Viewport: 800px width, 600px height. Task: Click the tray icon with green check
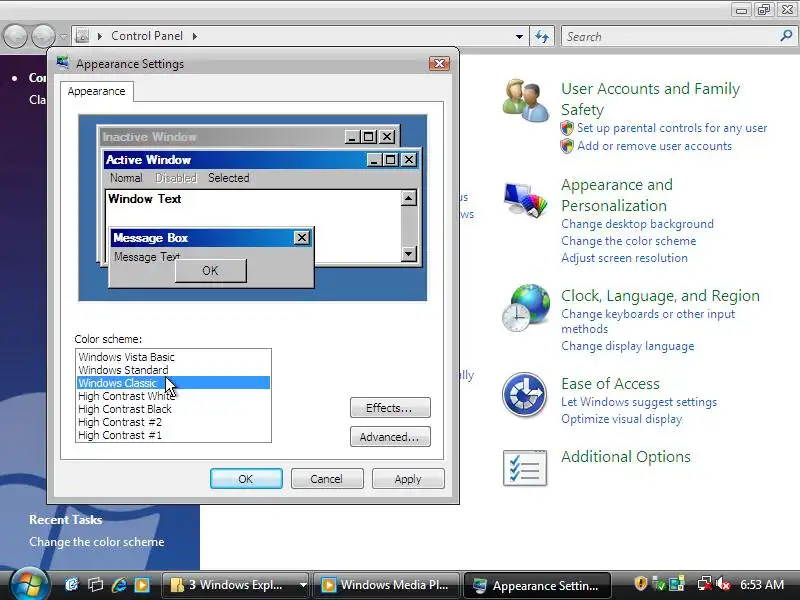(659, 584)
